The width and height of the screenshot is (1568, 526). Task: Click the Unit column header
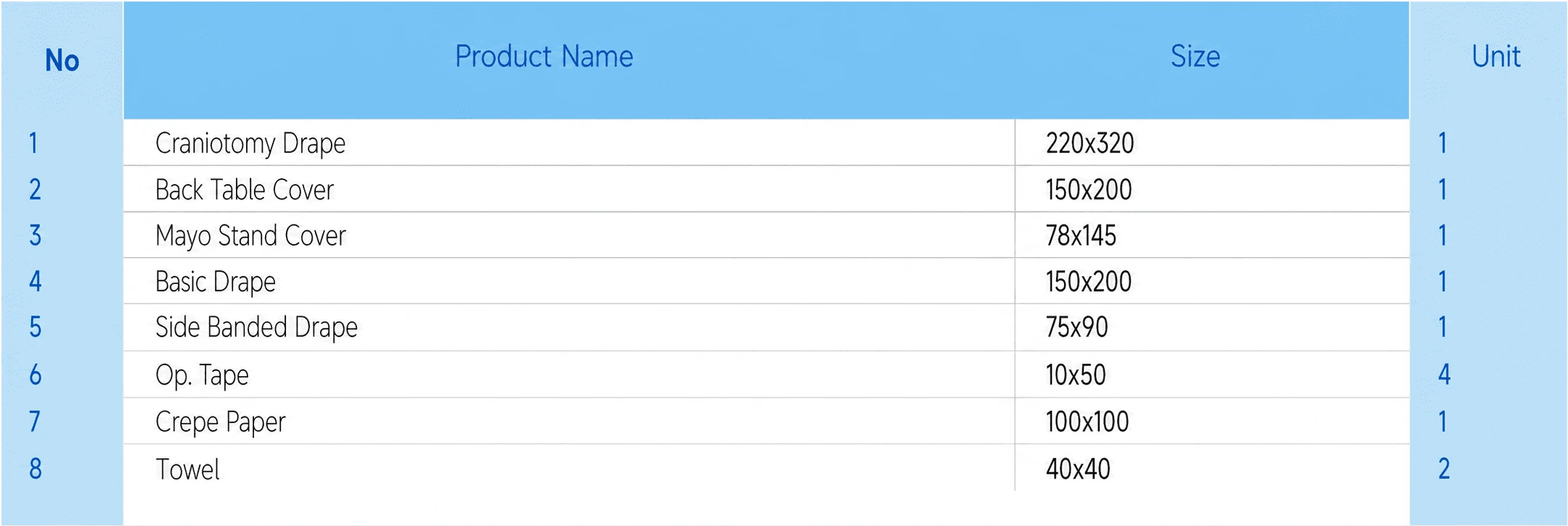pyautogui.click(x=1496, y=57)
